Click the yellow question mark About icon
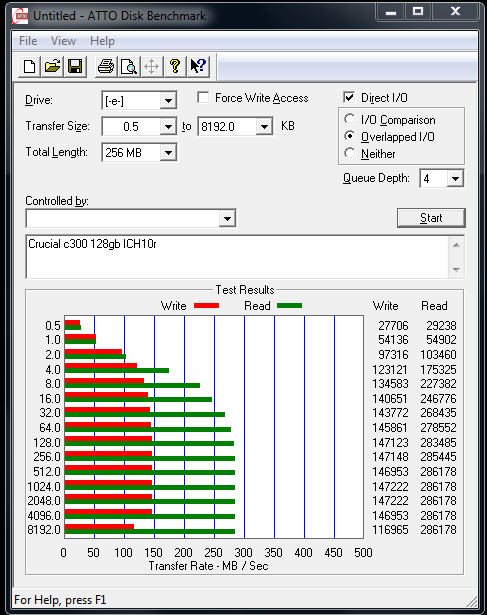 (x=175, y=66)
